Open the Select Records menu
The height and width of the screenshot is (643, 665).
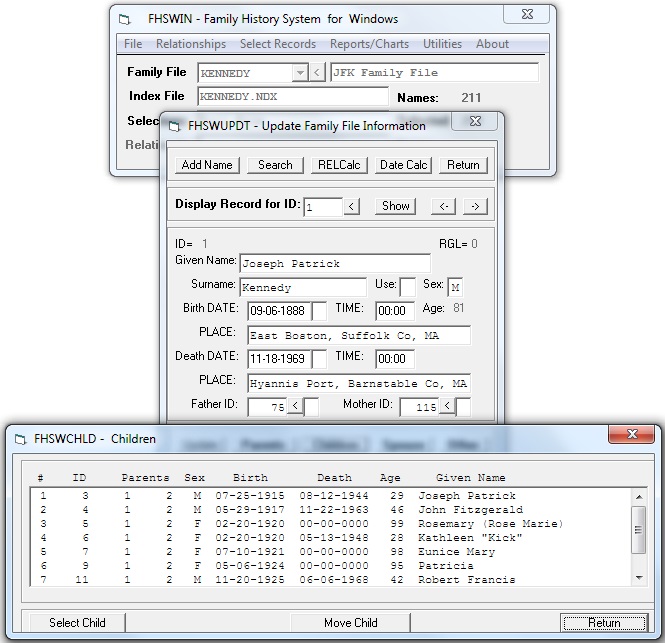278,44
